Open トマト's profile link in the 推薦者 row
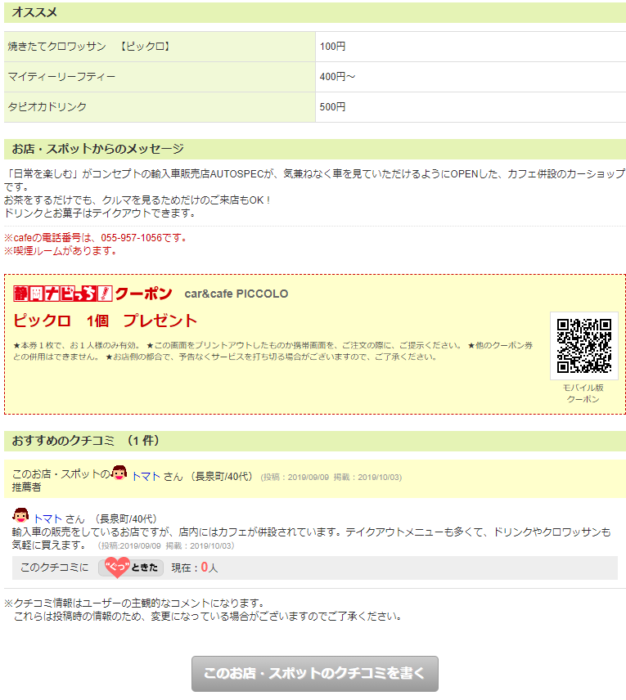The width and height of the screenshot is (626, 700). tap(146, 477)
